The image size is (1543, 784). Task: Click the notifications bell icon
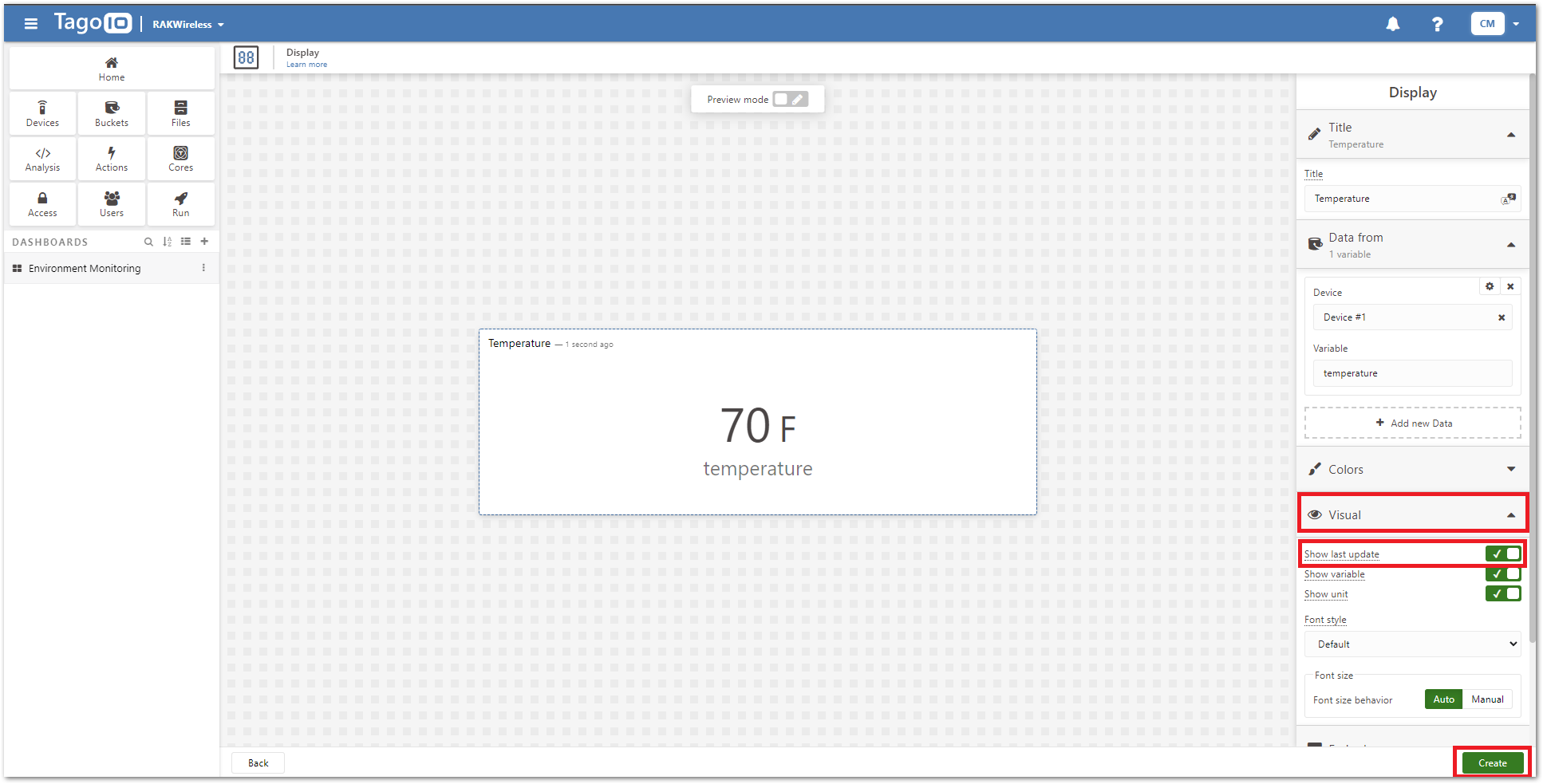[1392, 24]
